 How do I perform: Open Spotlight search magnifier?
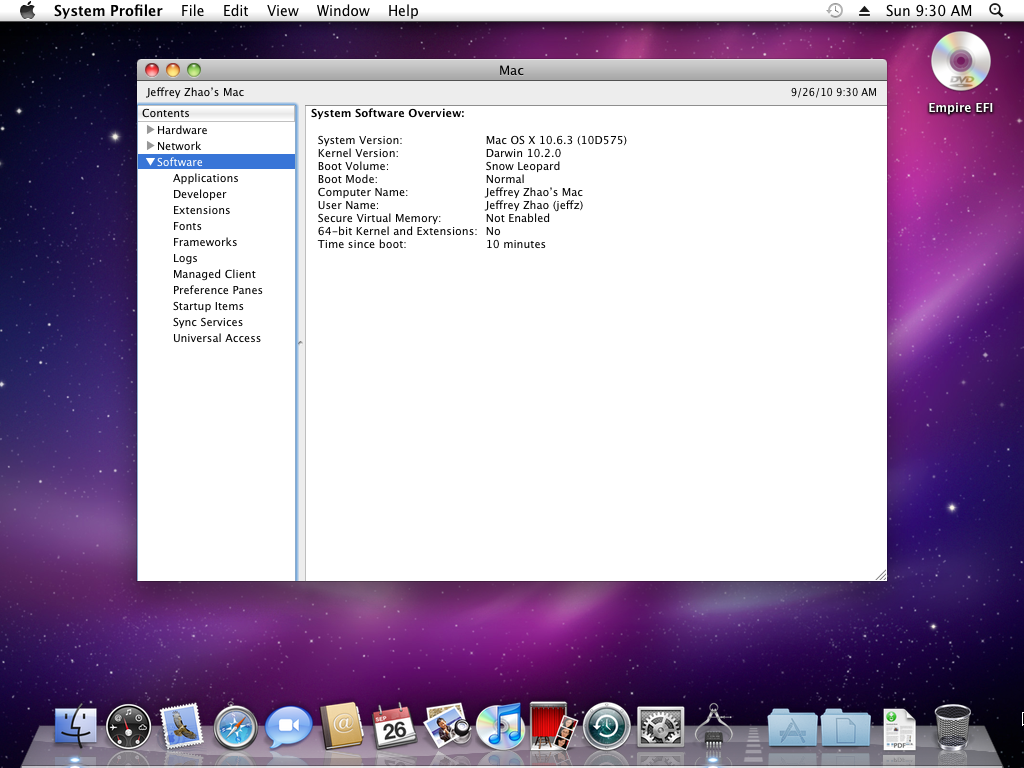(x=996, y=10)
